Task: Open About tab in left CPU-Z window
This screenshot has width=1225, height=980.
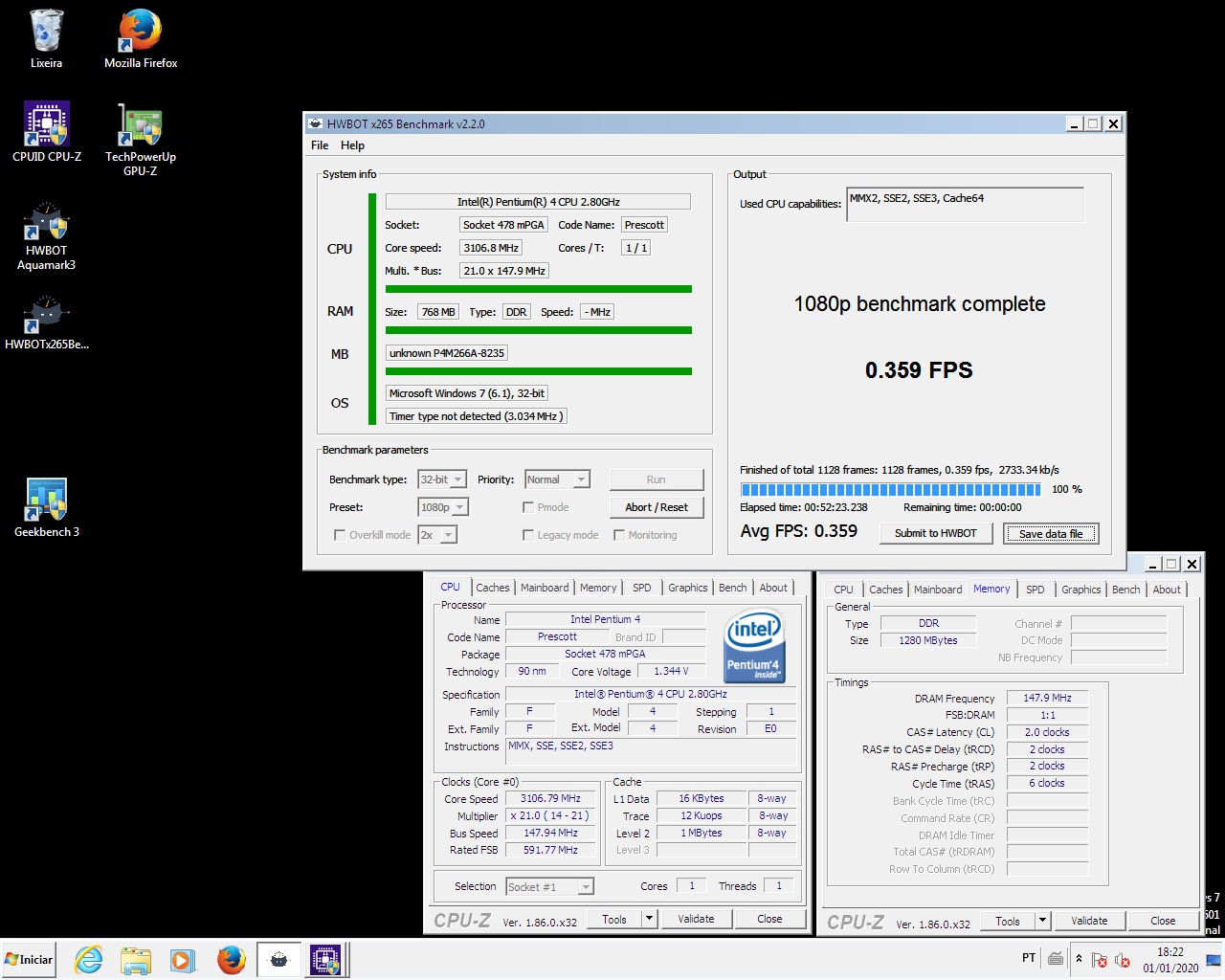Action: [773, 588]
